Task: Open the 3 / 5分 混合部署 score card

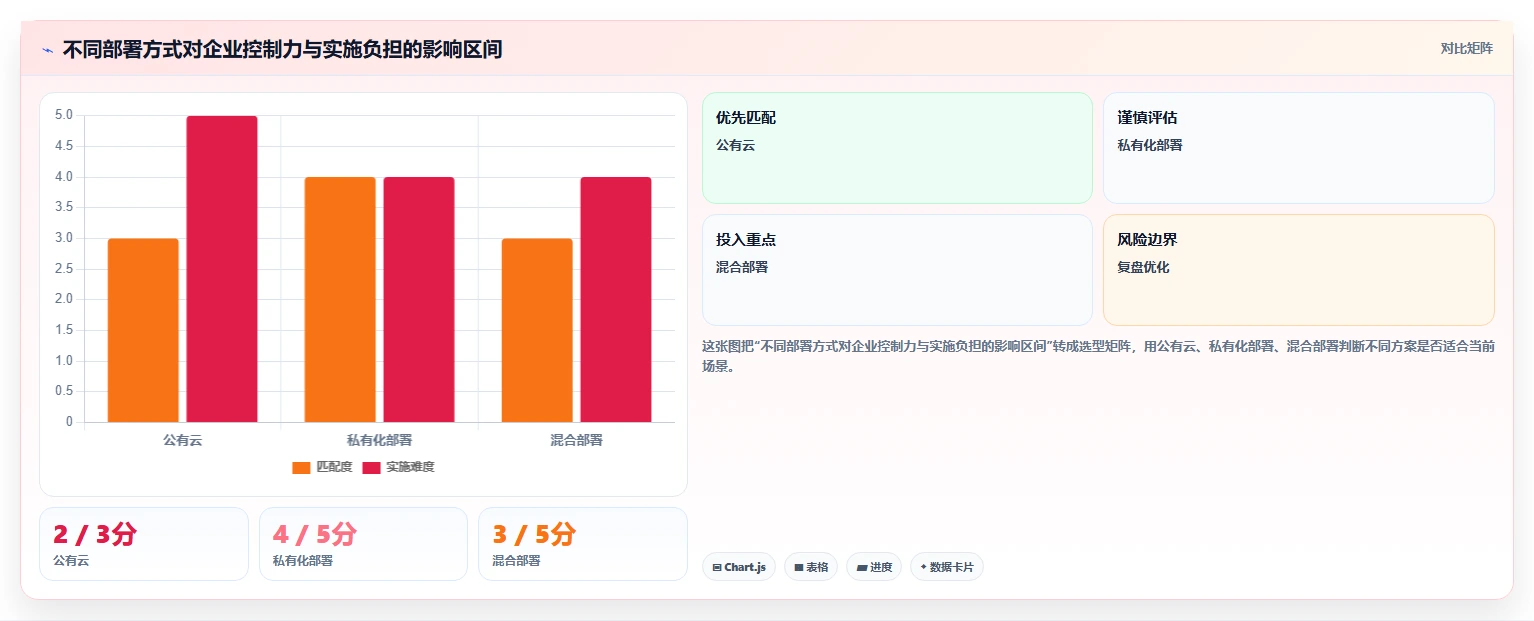Action: tap(583, 544)
